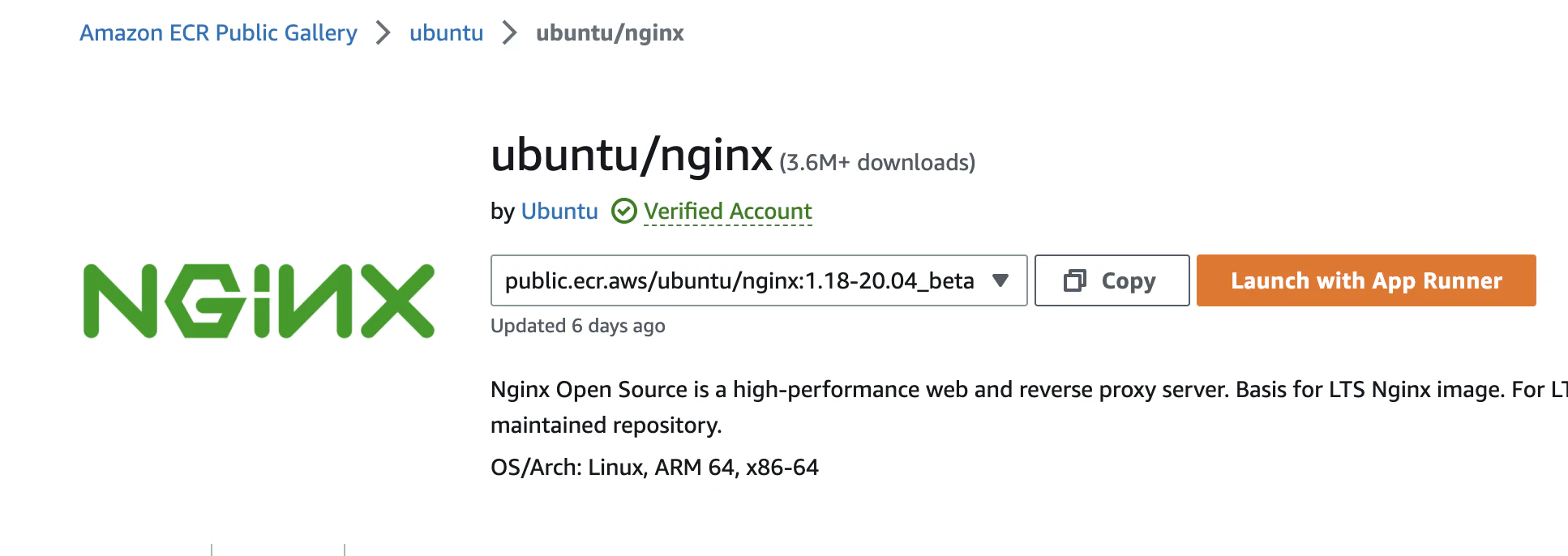The image size is (1568, 556).
Task: Go to the ubuntu breadcrumb link
Action: tap(446, 33)
